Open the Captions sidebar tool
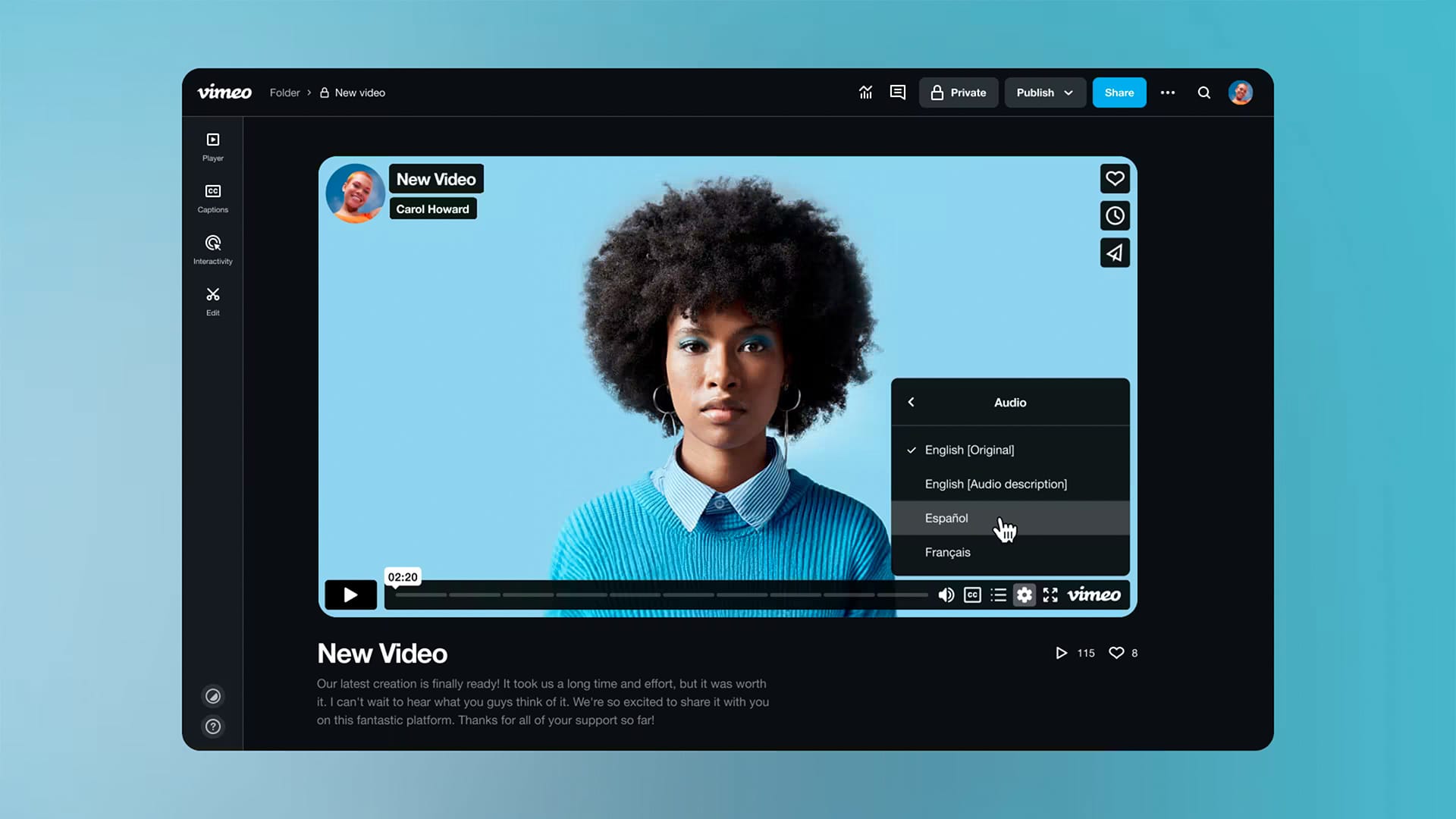 tap(212, 198)
